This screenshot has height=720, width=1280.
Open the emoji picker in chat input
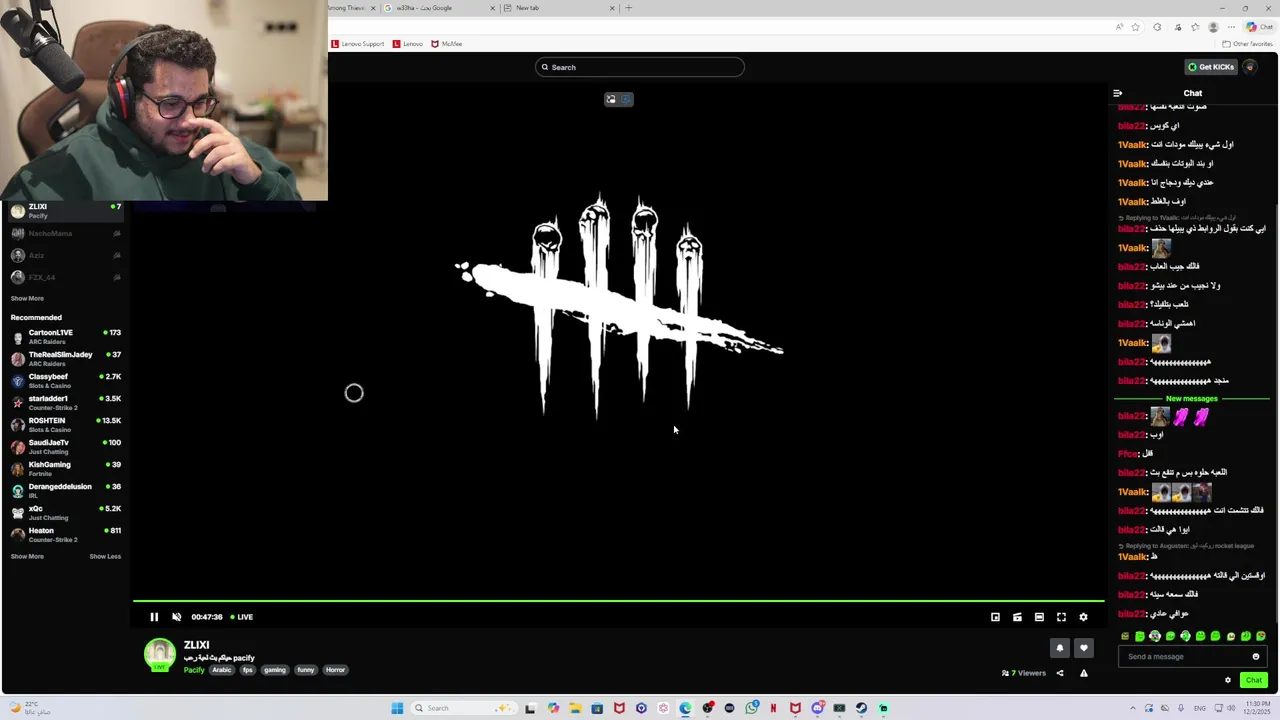pos(1256,657)
